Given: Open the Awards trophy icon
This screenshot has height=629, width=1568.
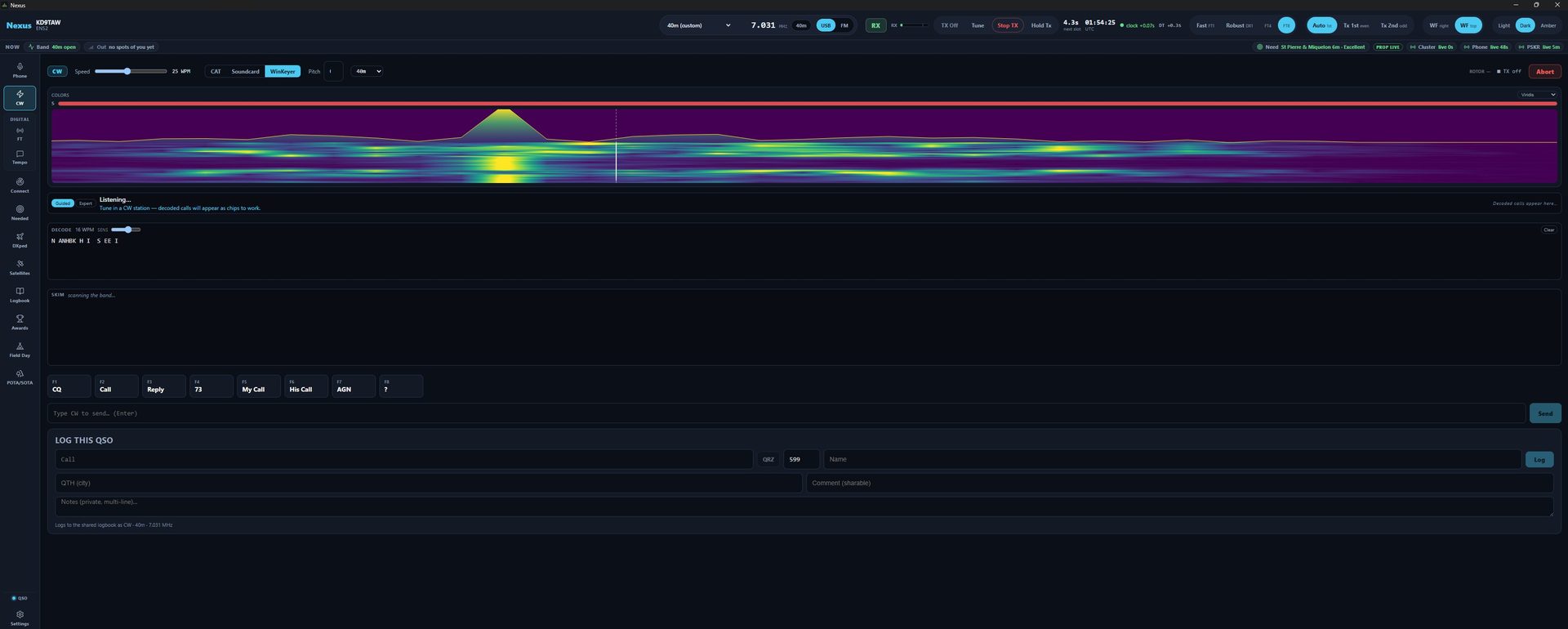Looking at the screenshot, I should (20, 322).
